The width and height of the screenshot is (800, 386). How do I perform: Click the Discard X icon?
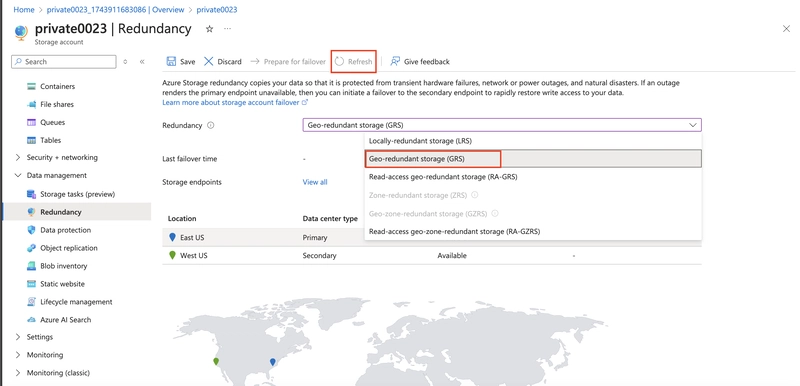point(208,62)
